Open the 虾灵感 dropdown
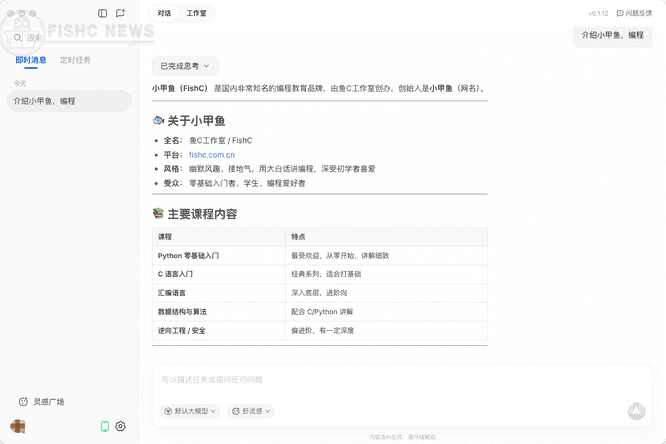Image resolution: width=666 pixels, height=444 pixels. pyautogui.click(x=250, y=411)
